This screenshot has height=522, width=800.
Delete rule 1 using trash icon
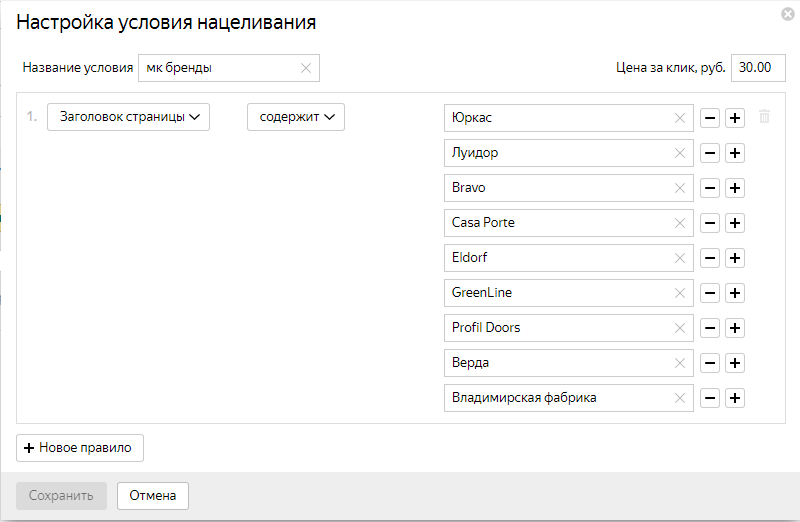[x=765, y=117]
